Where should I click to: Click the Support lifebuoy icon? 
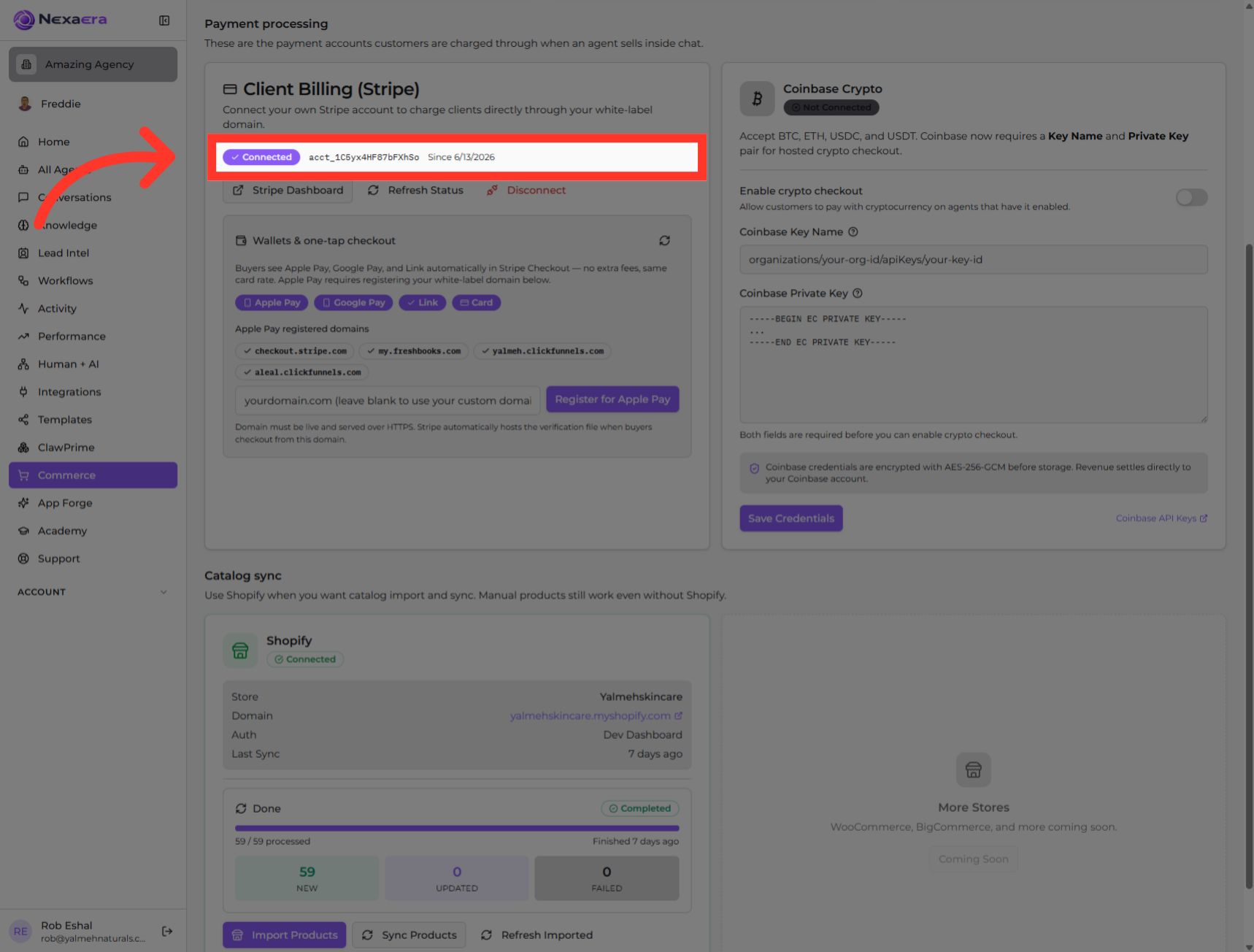tap(23, 558)
